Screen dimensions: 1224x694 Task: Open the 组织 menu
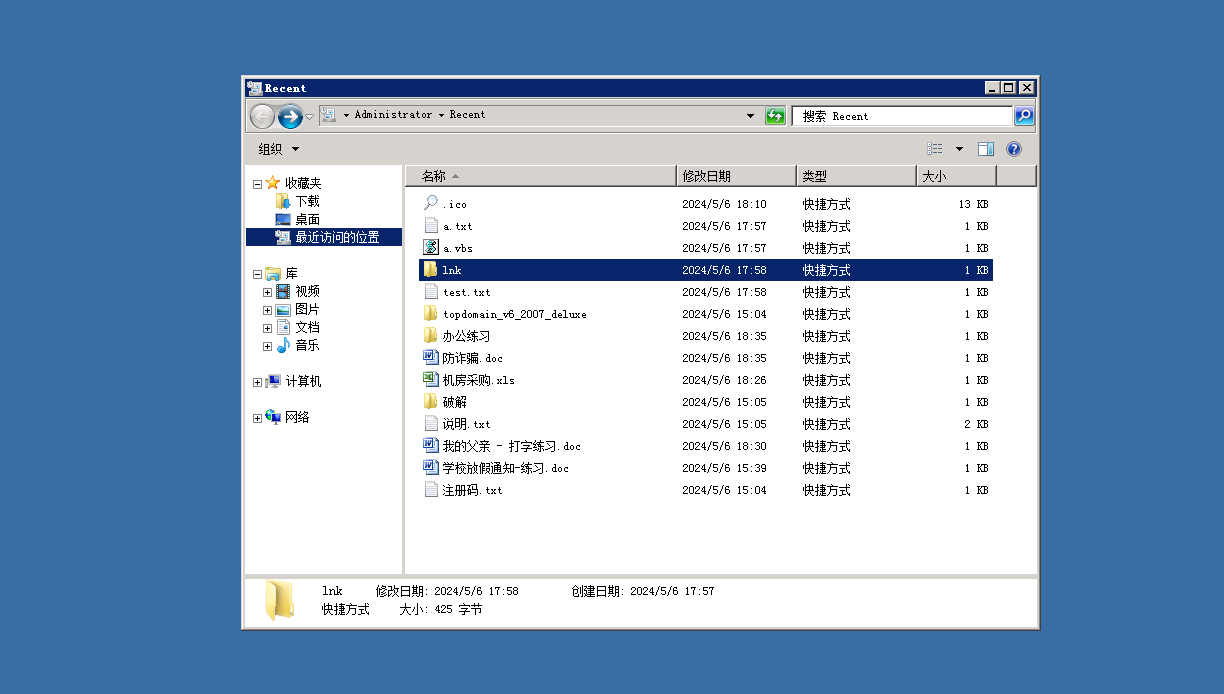pyautogui.click(x=278, y=149)
